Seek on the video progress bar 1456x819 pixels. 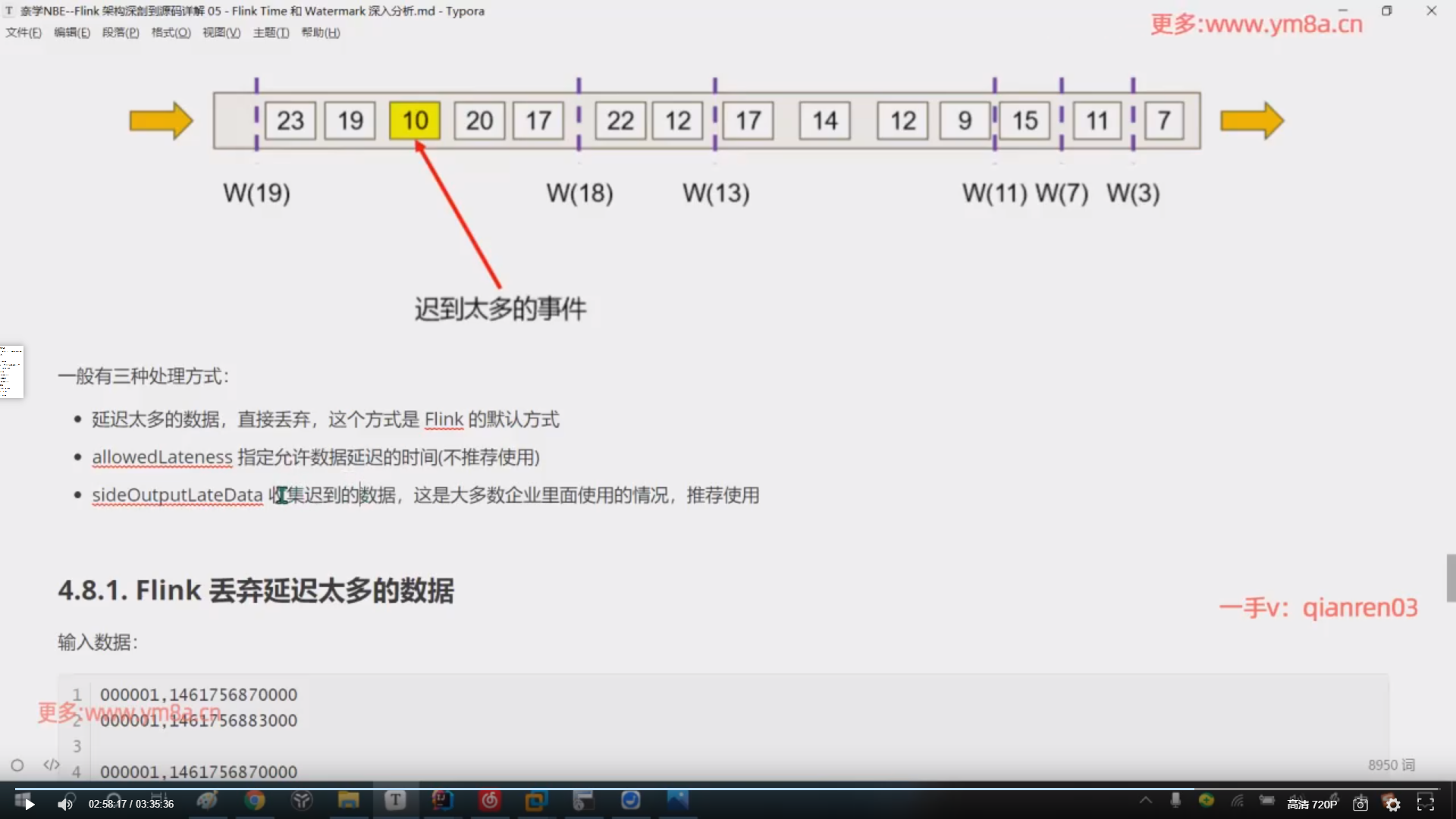728,789
